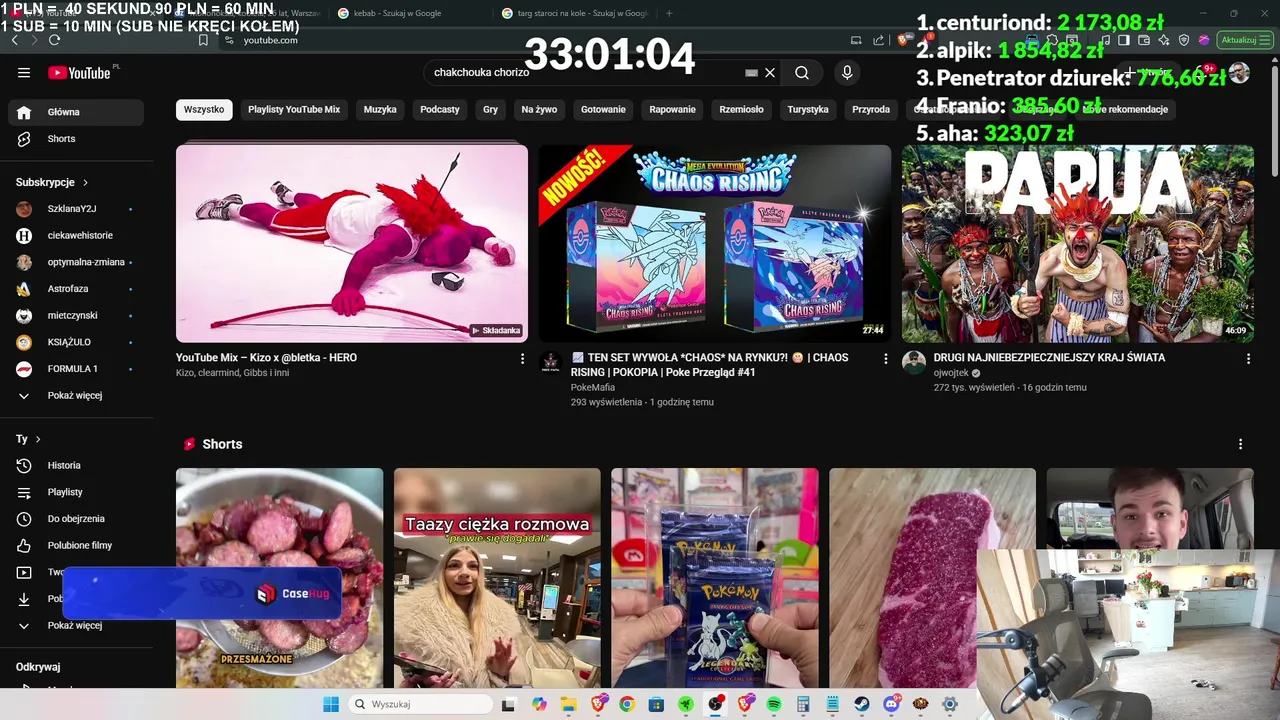Click the magnifier search button
Image resolution: width=1280 pixels, height=720 pixels.
(802, 72)
